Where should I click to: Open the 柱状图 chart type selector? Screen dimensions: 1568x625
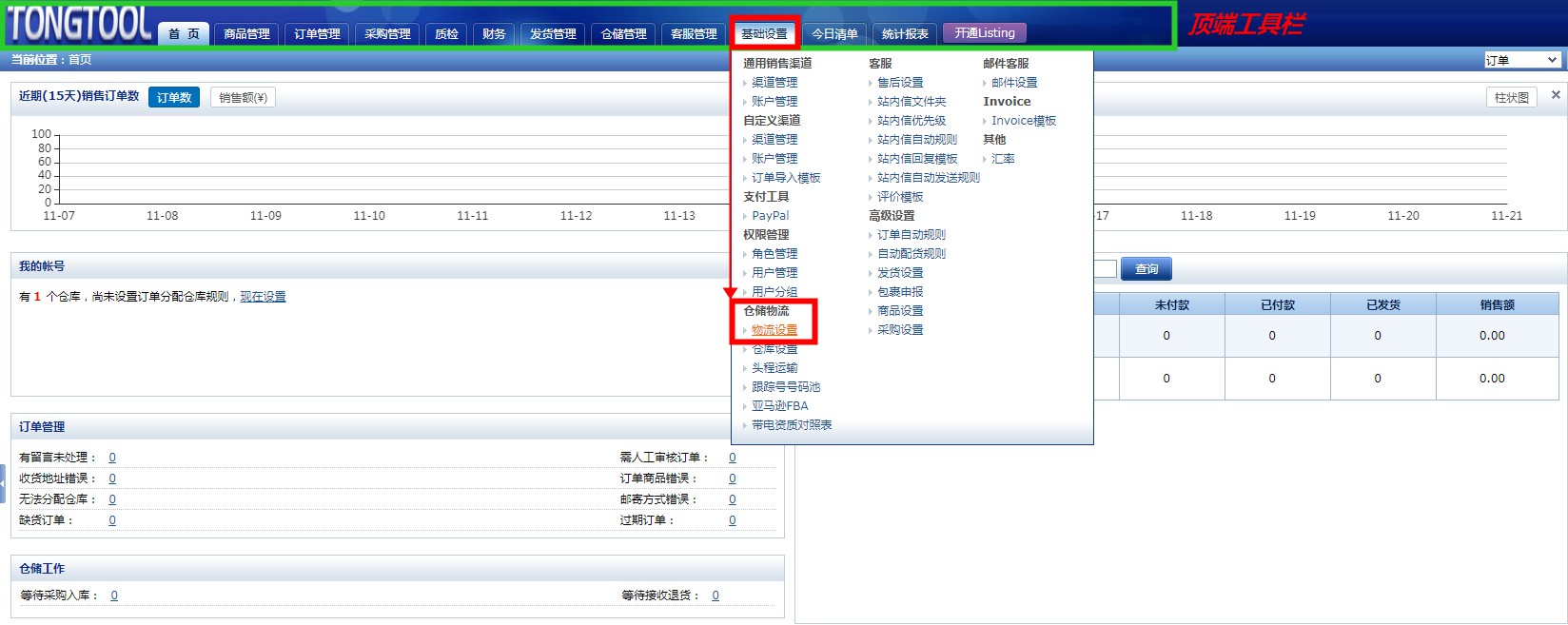click(x=1511, y=97)
